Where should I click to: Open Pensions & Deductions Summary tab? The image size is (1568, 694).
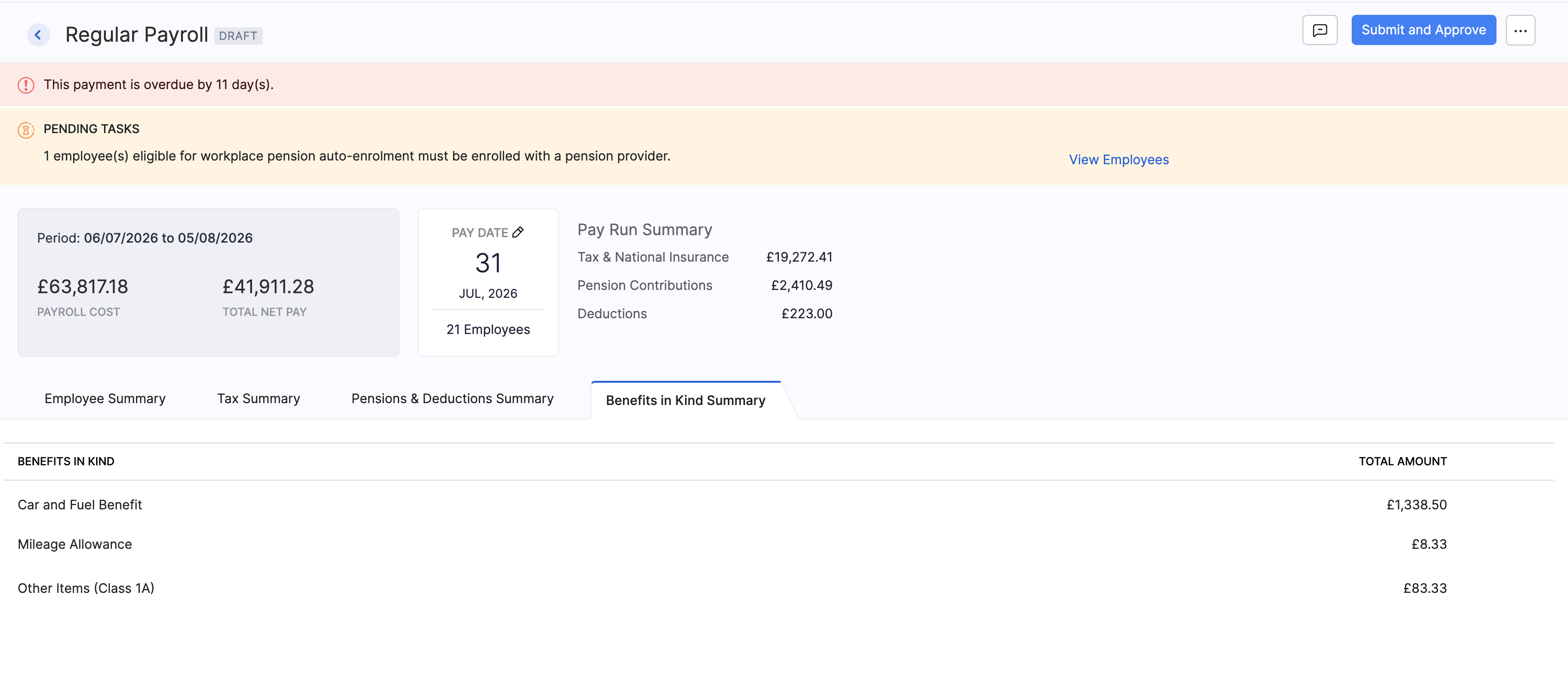pos(452,398)
